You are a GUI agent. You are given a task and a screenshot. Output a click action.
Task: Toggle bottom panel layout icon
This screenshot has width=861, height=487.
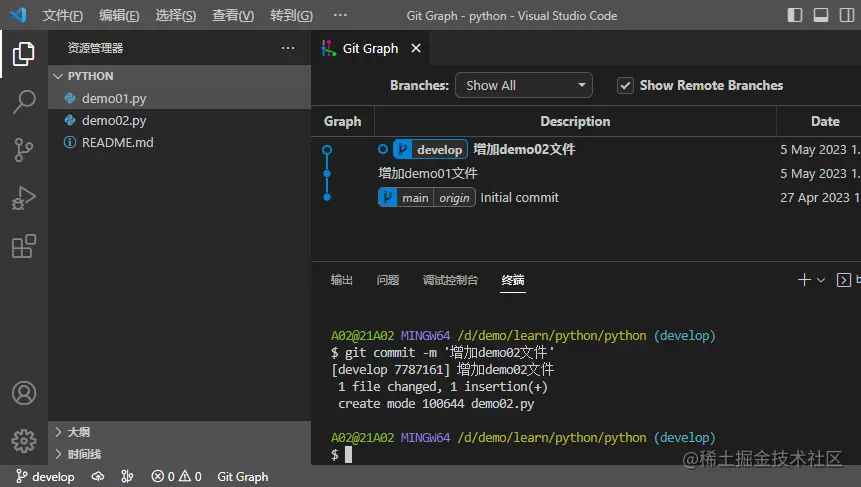click(821, 15)
